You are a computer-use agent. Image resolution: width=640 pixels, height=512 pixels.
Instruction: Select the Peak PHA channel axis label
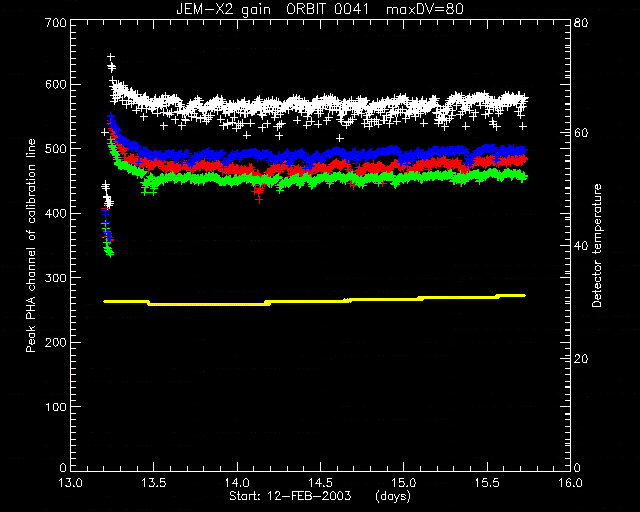pyautogui.click(x=31, y=246)
